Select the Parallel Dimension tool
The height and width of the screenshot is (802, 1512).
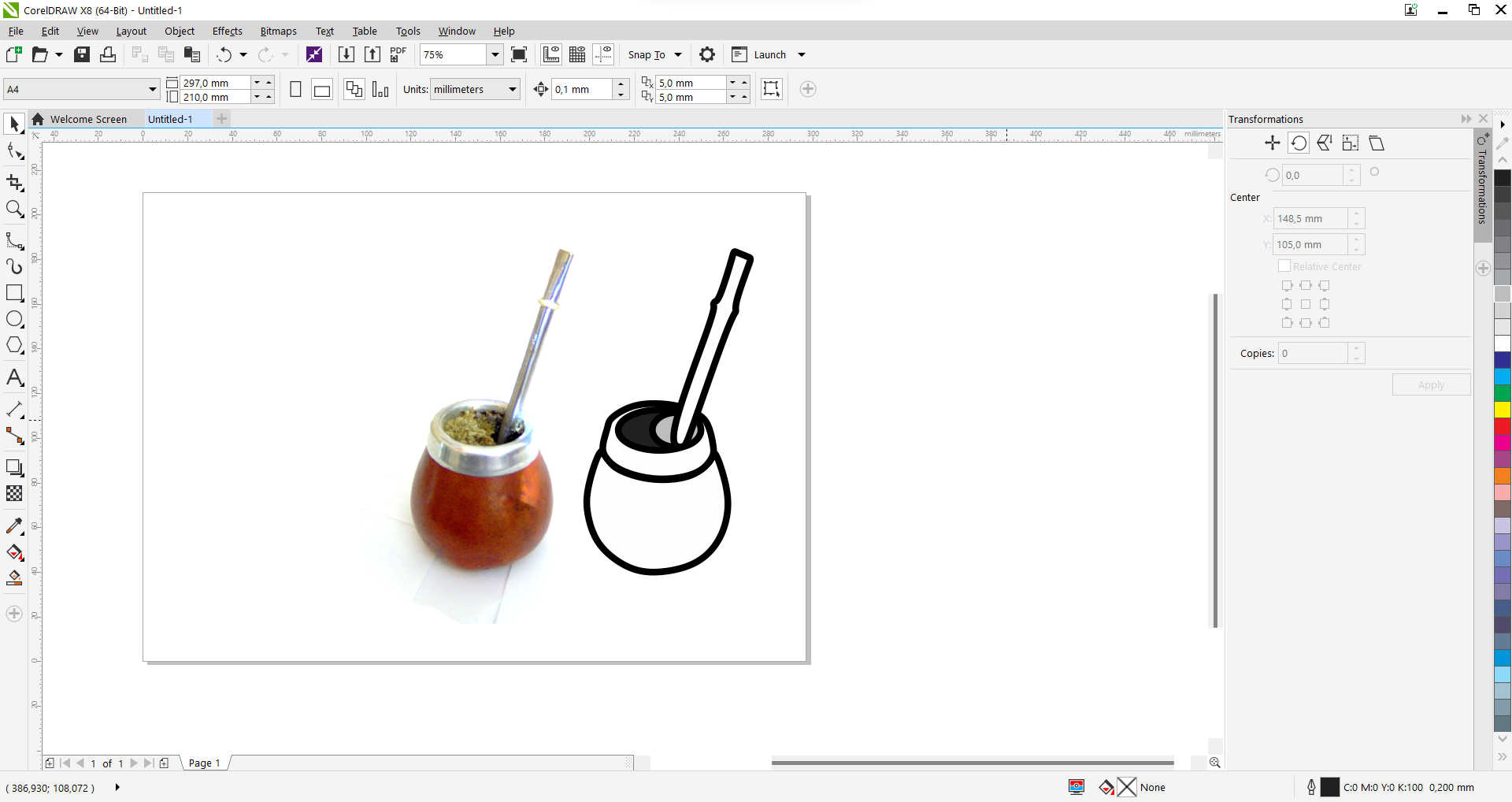click(x=14, y=409)
